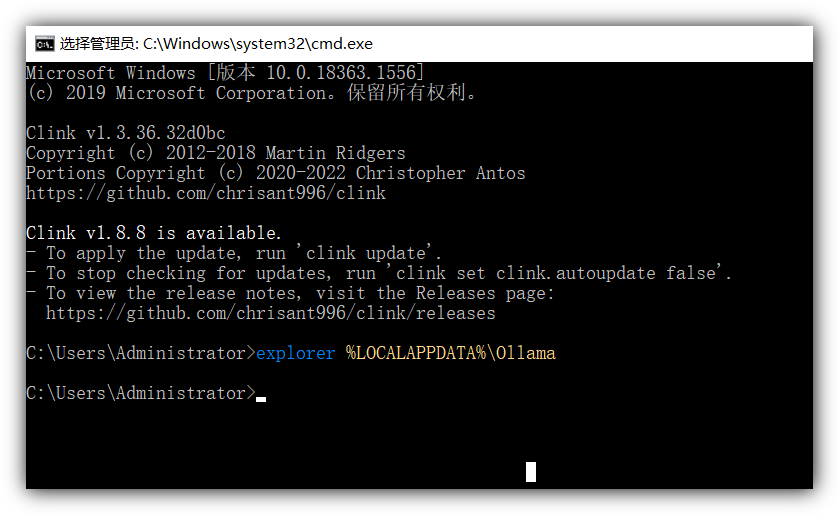The image size is (839, 515).
Task: Click the 'Microsoft Windows' version line
Action: click(225, 72)
